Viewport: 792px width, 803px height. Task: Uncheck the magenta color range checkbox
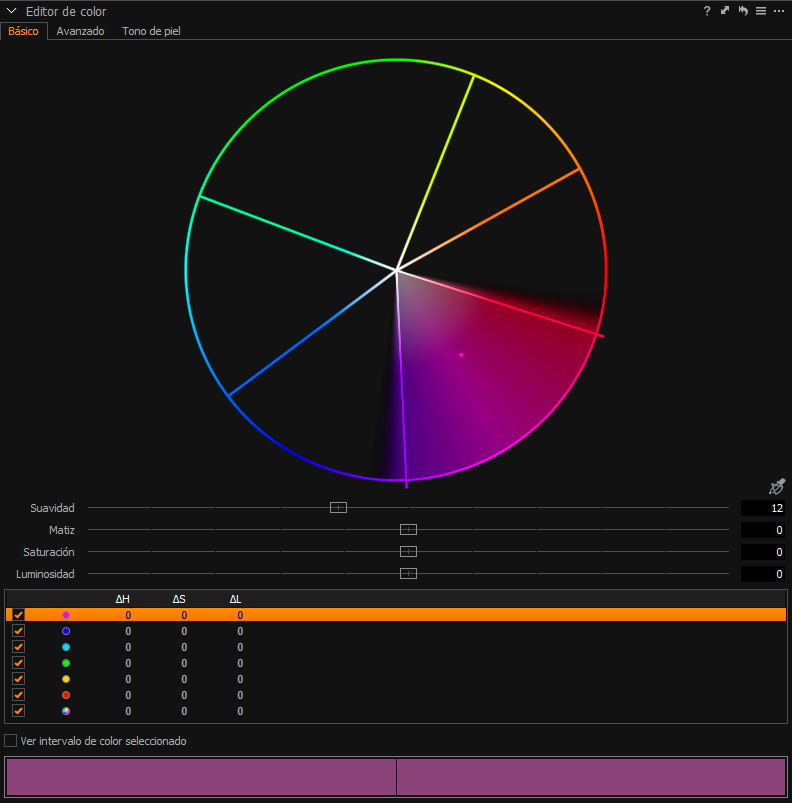pyautogui.click(x=18, y=615)
